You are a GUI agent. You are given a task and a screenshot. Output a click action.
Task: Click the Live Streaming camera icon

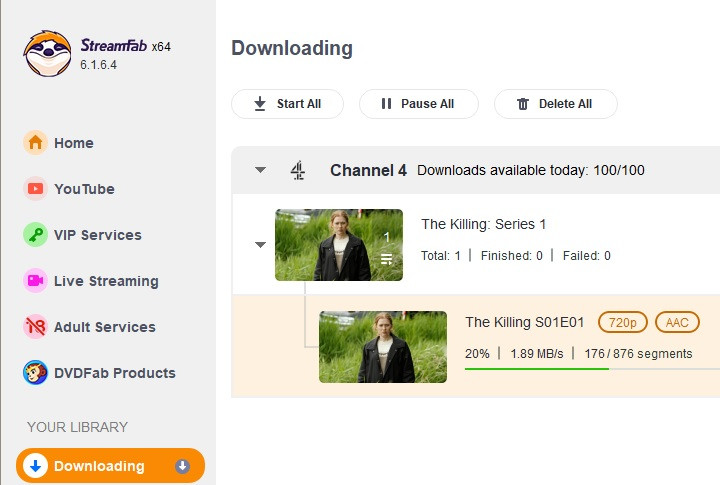[35, 281]
